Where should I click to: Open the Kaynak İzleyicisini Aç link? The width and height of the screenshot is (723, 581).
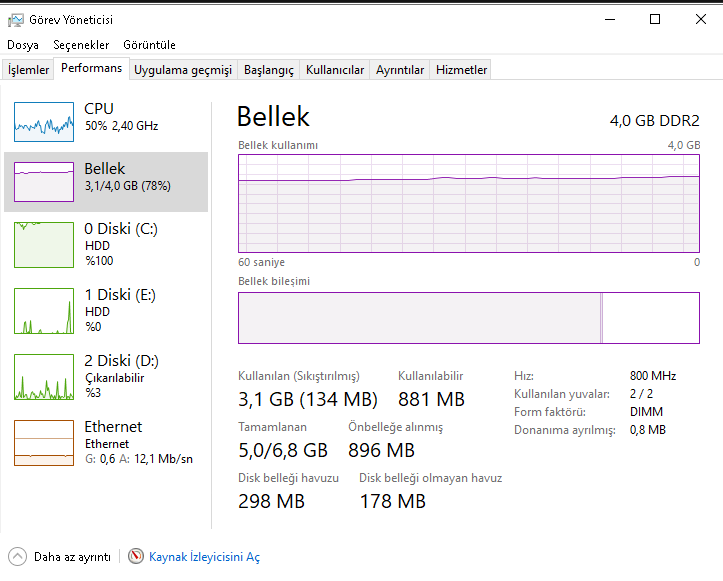point(204,557)
